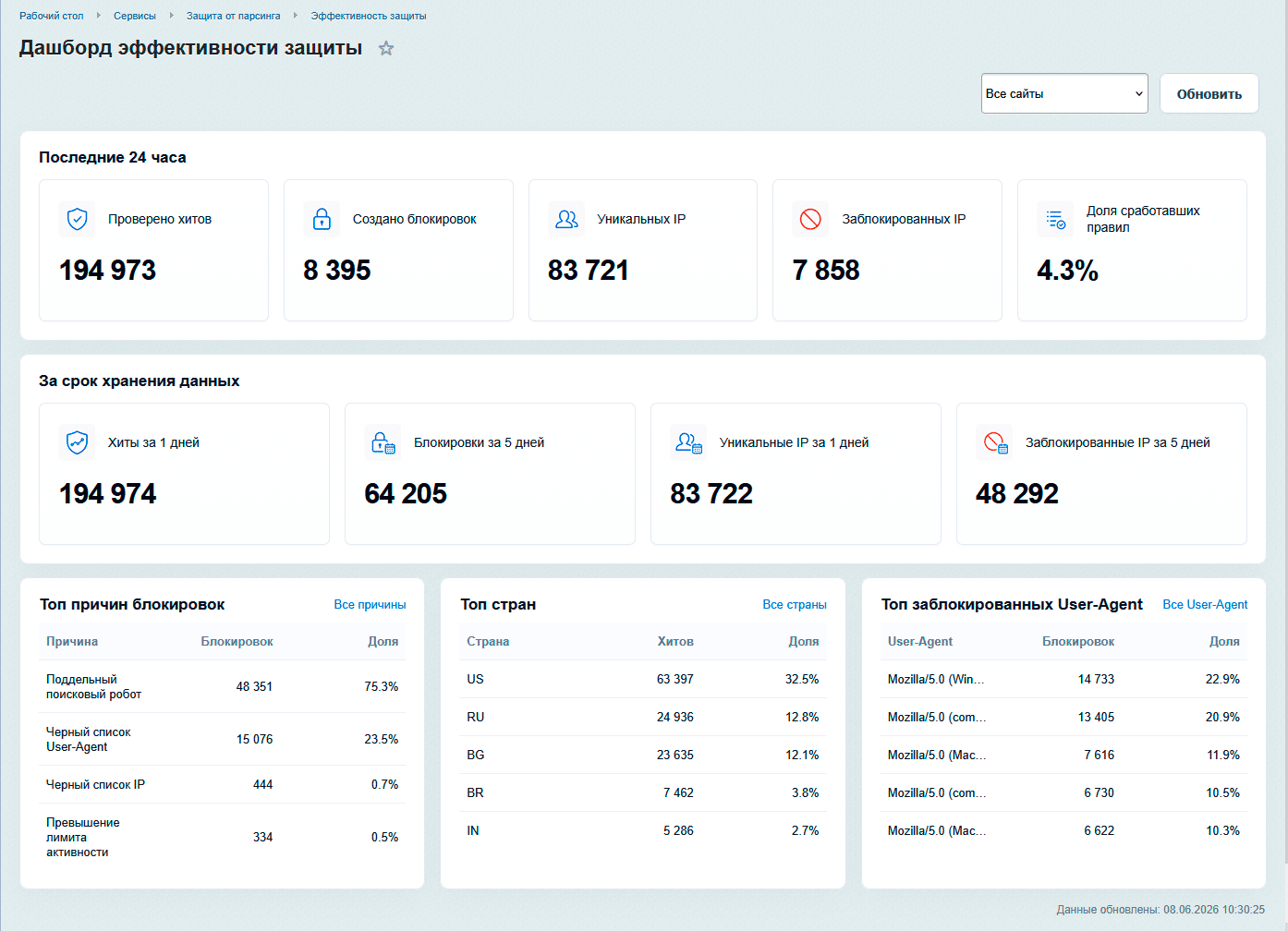Click the users-calendar icon for Уникальные IP за 1 дней
The width and height of the screenshot is (1288, 931).
coord(689,442)
